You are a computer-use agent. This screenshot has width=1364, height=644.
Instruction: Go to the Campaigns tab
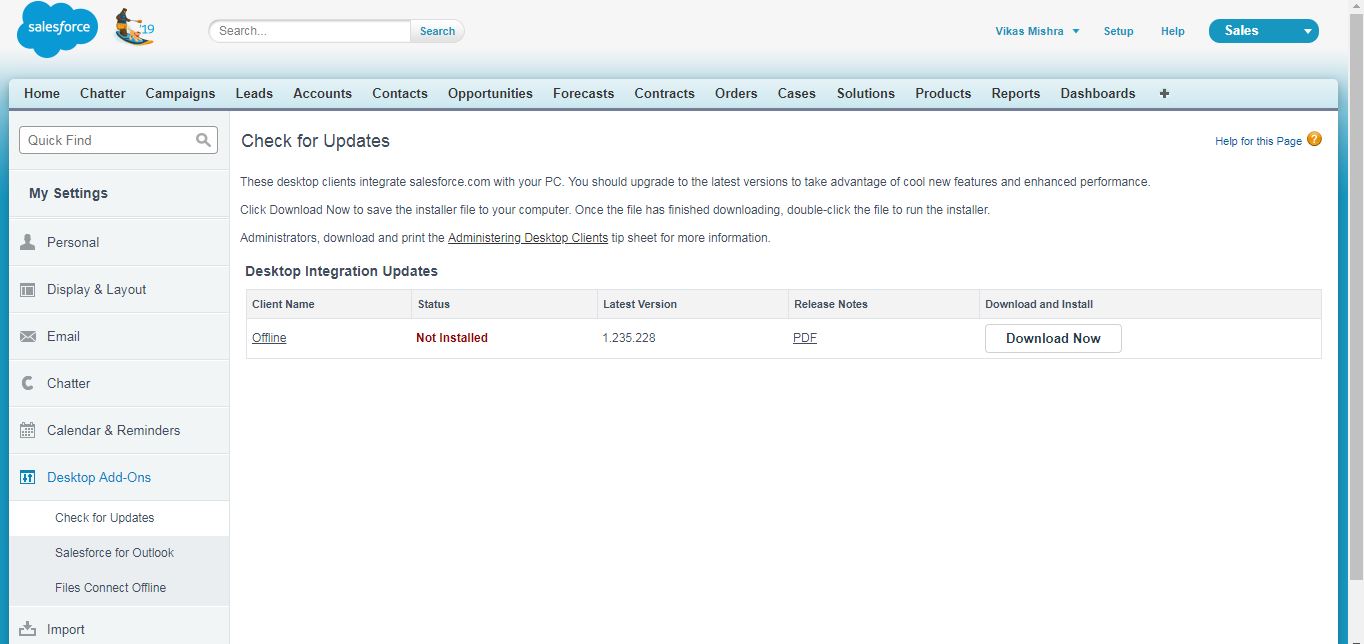(180, 93)
